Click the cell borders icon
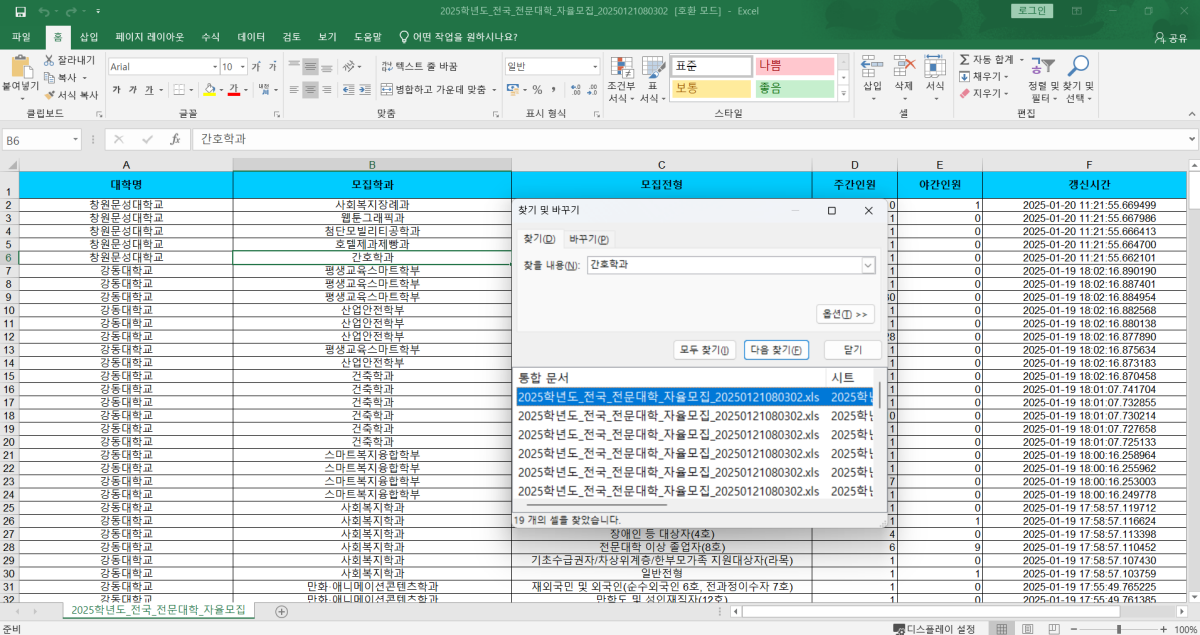The width and height of the screenshot is (1200, 635). coord(177,90)
